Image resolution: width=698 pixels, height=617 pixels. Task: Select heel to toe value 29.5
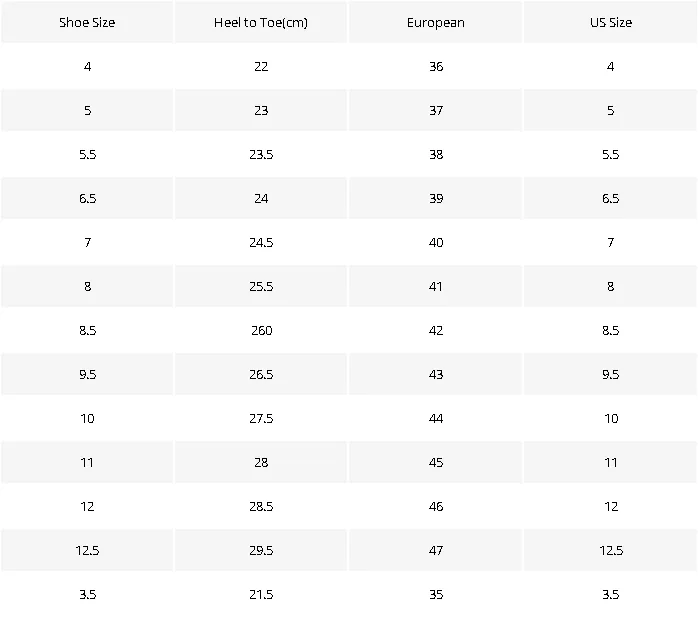click(x=261, y=551)
